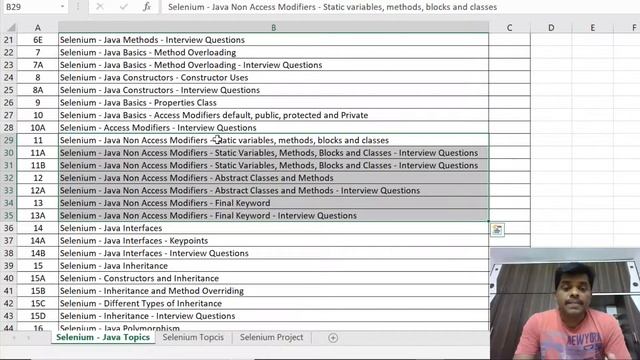Screen dimensions: 640x360
Task: Click cell 'Selenium - Java Basics - Method Overloading'
Action: [273, 53]
